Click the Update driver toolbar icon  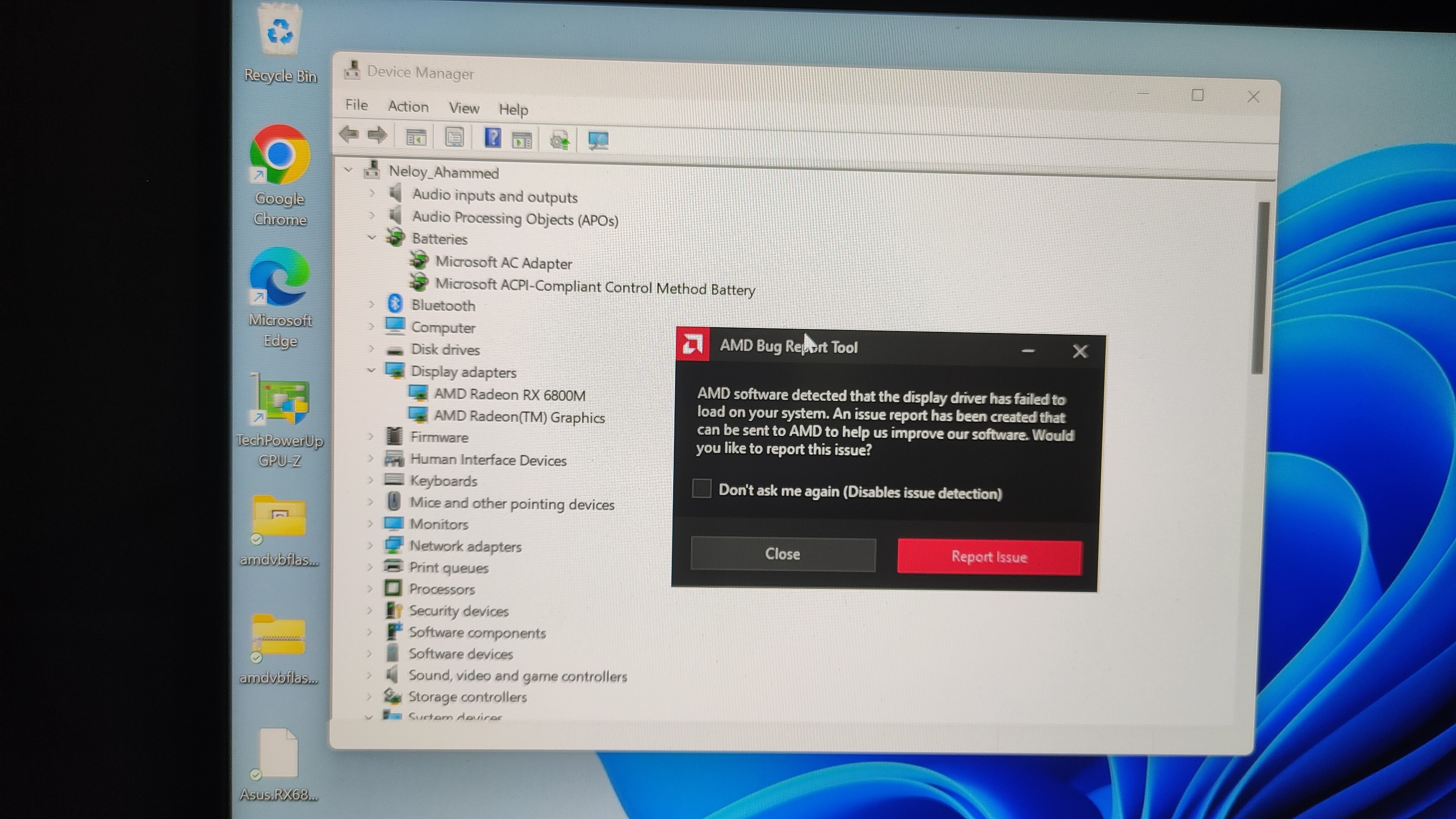pos(560,140)
